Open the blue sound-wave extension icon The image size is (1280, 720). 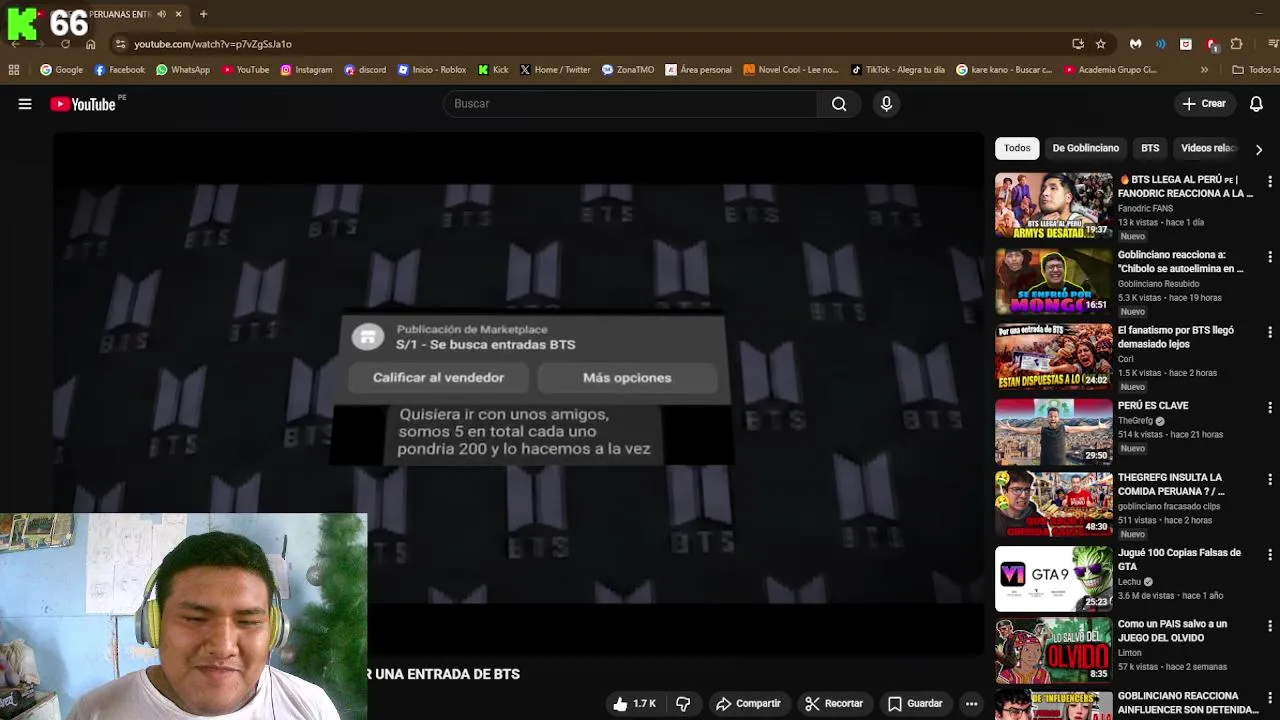(x=1160, y=44)
